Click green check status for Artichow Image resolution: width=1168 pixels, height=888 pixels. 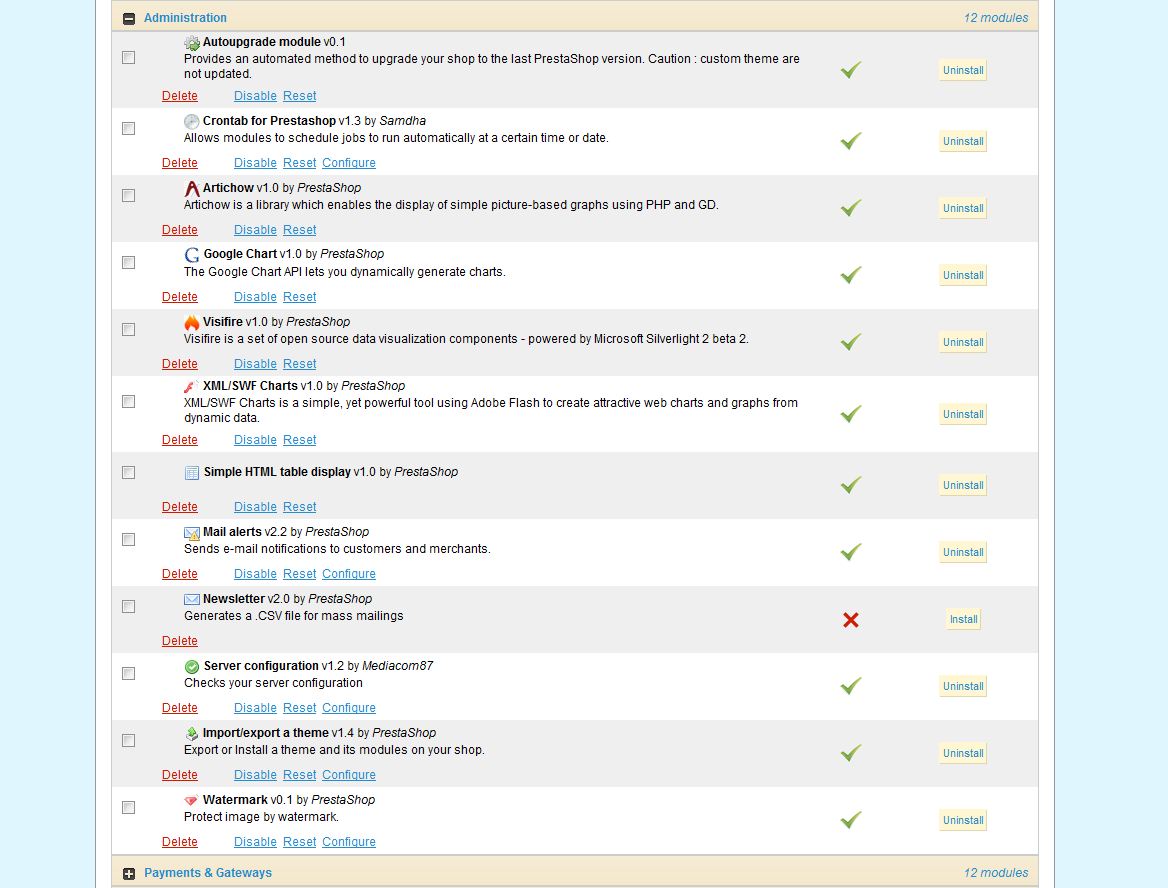(851, 208)
